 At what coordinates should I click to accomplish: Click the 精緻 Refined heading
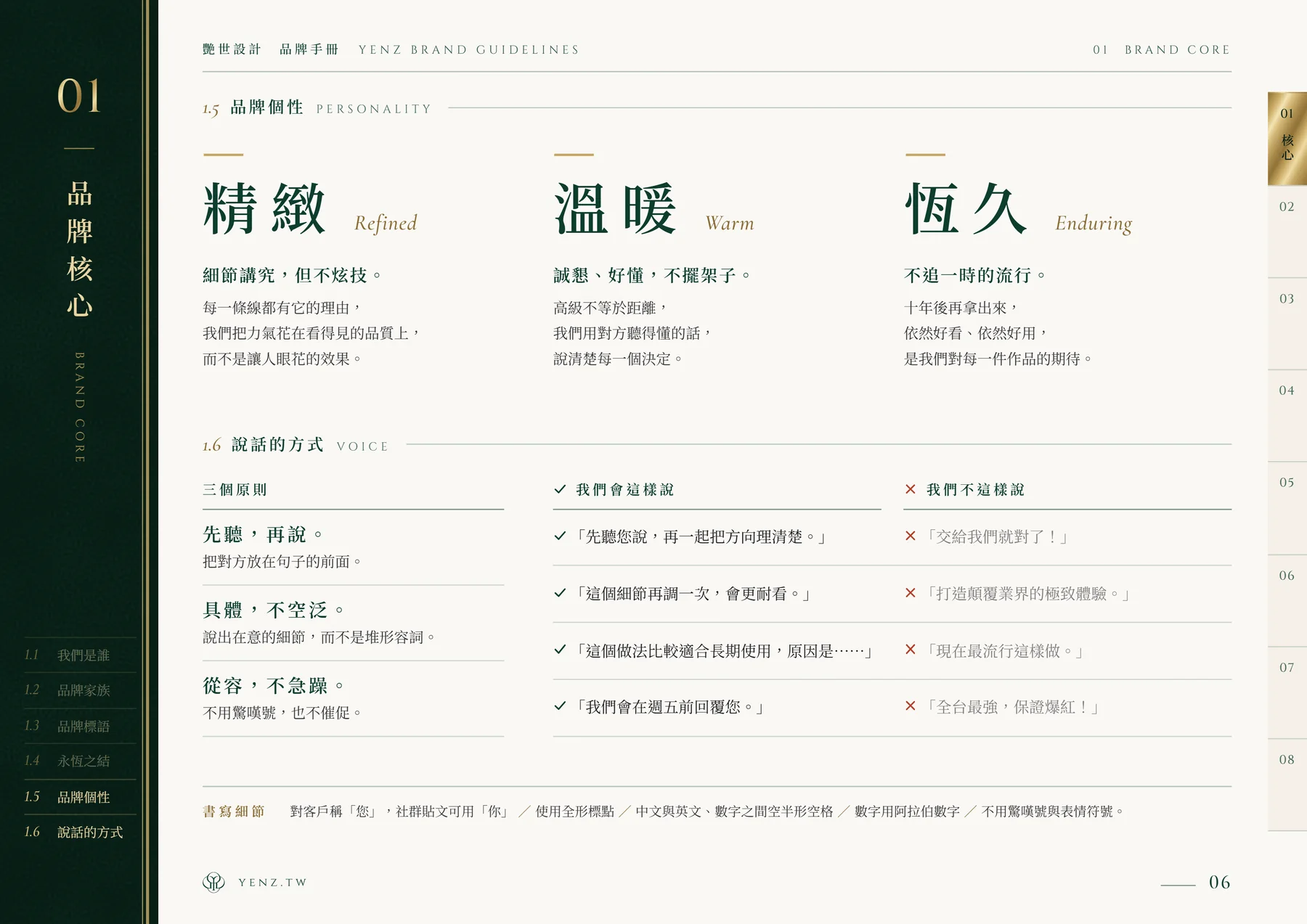tap(310, 209)
